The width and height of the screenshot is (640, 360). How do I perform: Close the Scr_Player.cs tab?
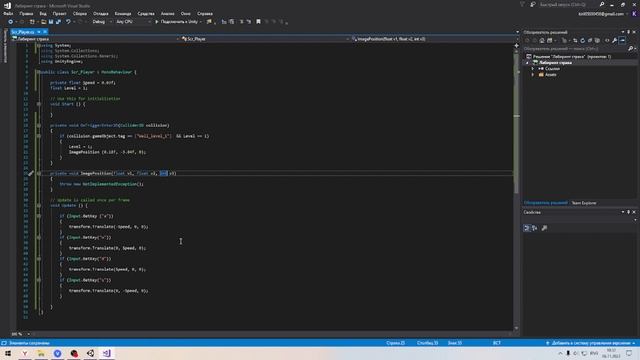(45, 32)
